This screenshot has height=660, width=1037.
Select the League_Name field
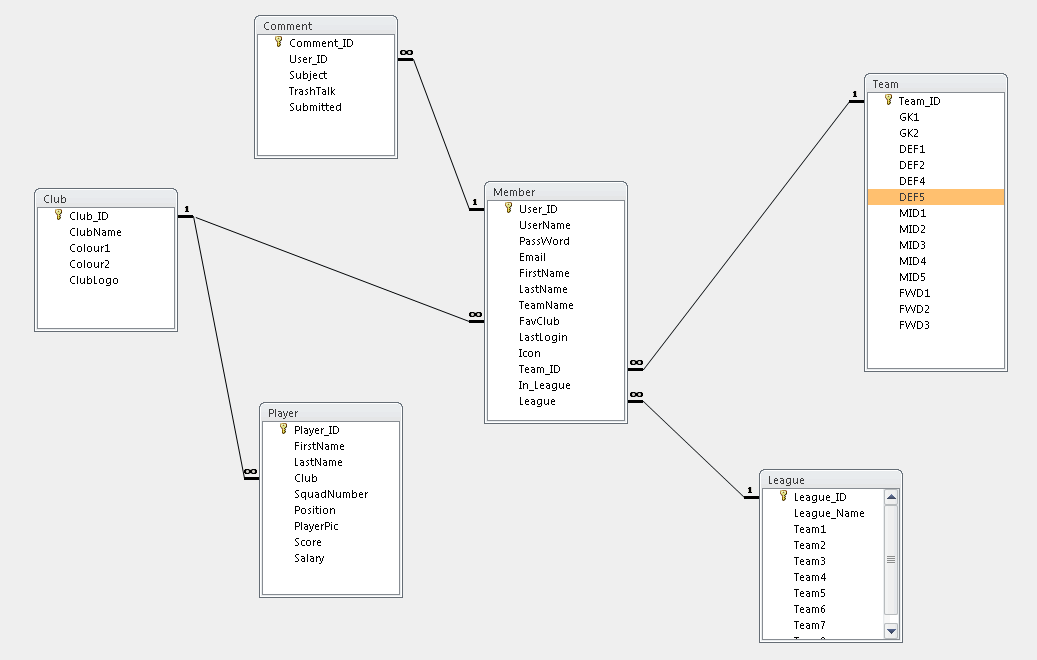[829, 513]
